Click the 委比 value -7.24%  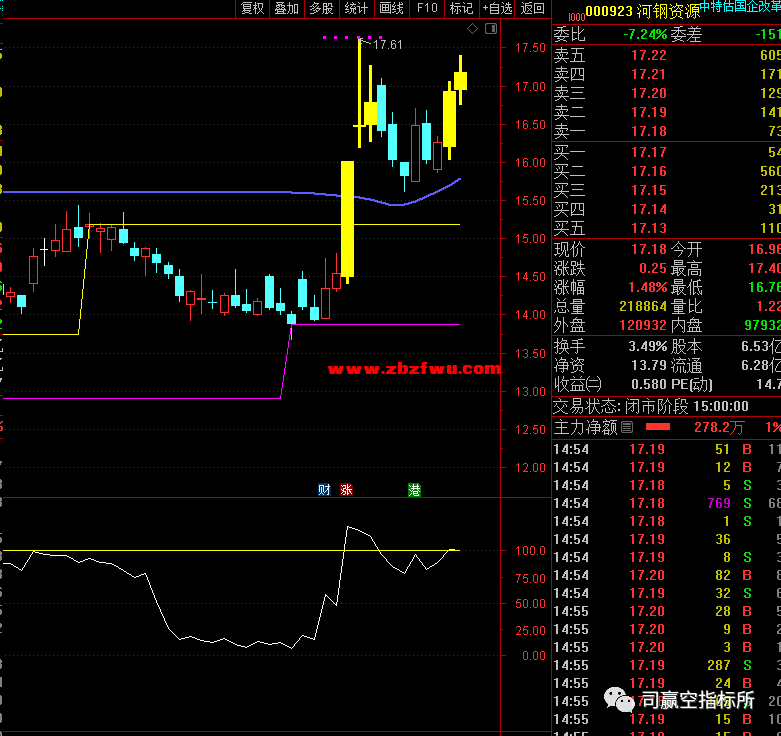pos(645,34)
